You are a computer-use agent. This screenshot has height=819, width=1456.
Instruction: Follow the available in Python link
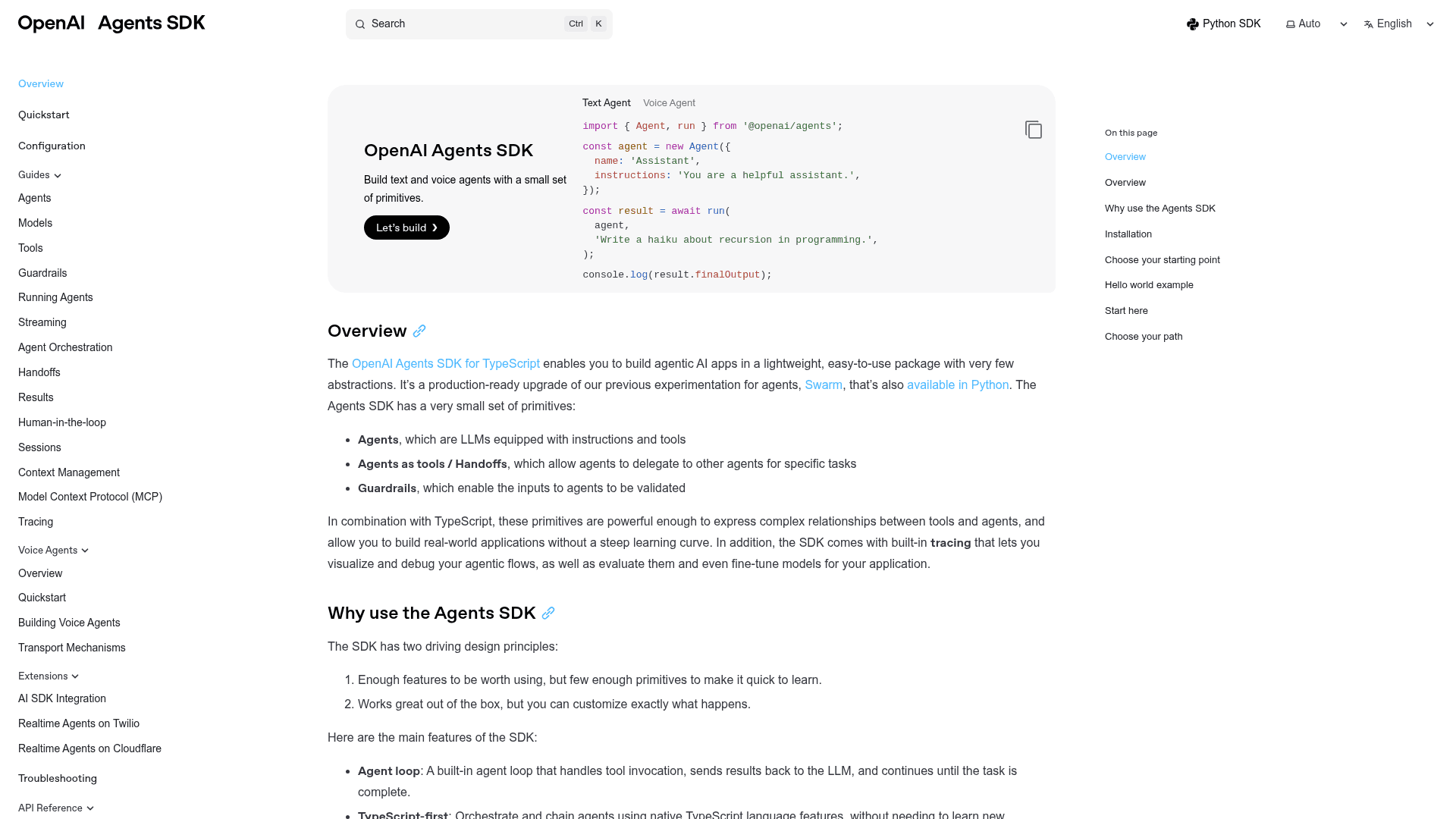click(958, 385)
